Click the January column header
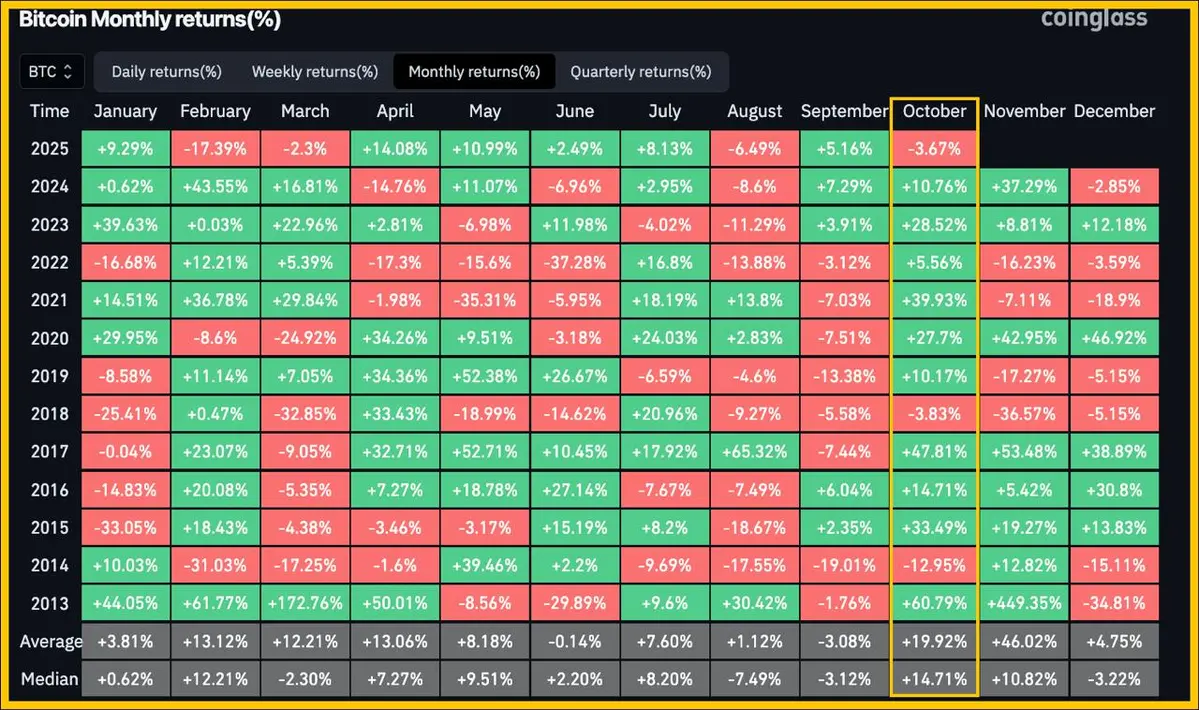Screen dimensions: 1199x710 [125, 112]
